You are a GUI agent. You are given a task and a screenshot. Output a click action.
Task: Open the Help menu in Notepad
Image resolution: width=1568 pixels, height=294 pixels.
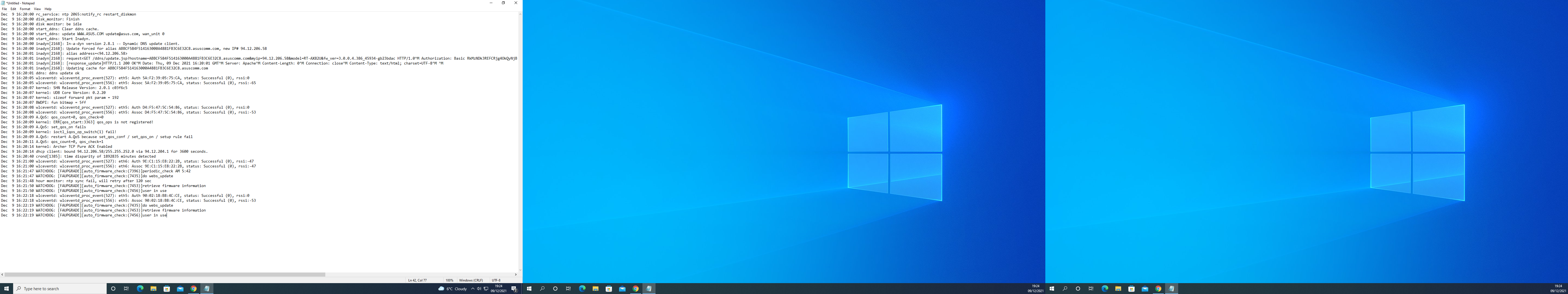tap(48, 9)
